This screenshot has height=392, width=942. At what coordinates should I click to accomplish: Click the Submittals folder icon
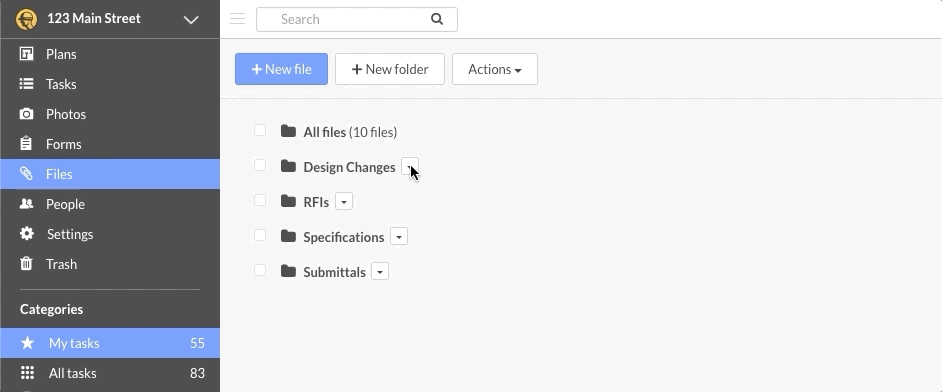tap(288, 271)
